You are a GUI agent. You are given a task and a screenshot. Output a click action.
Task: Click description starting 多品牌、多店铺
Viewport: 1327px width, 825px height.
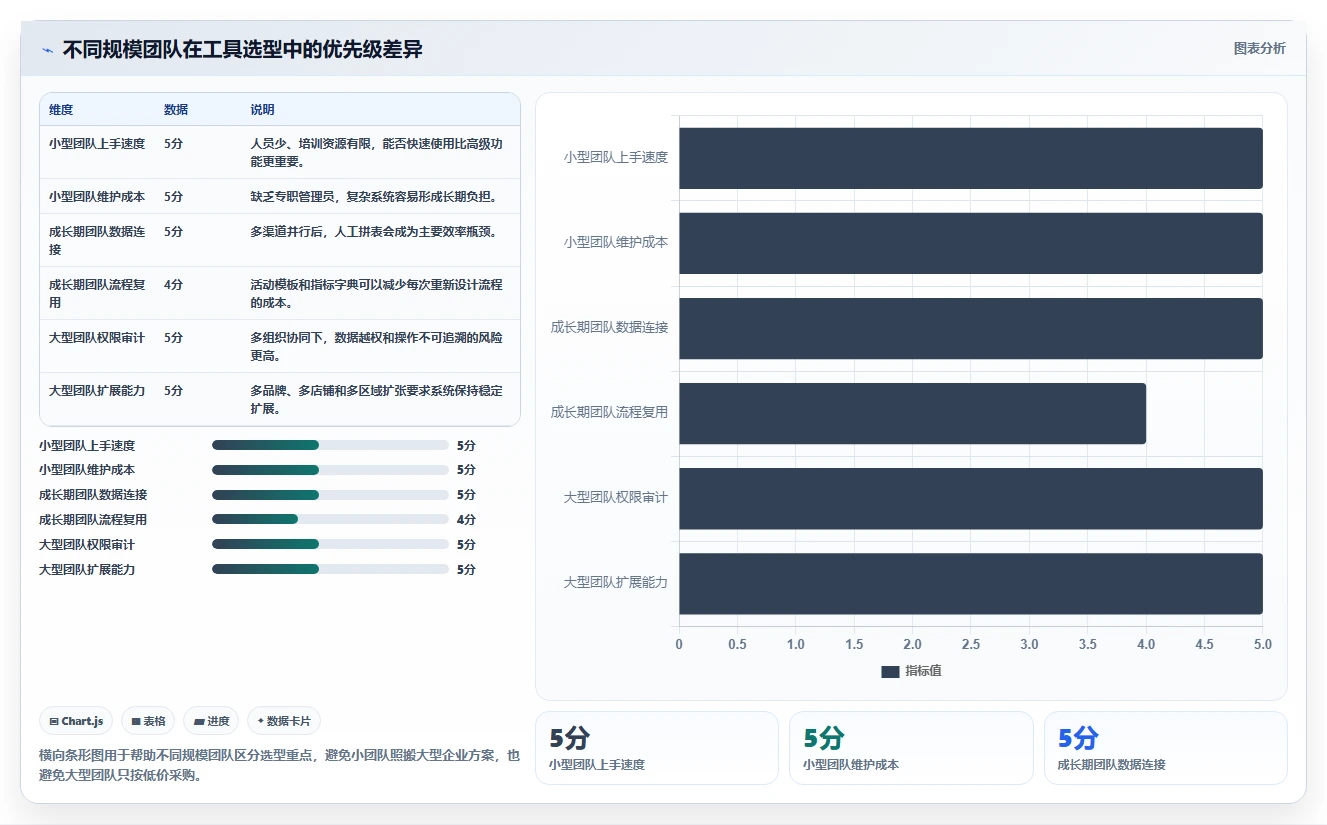tap(377, 400)
